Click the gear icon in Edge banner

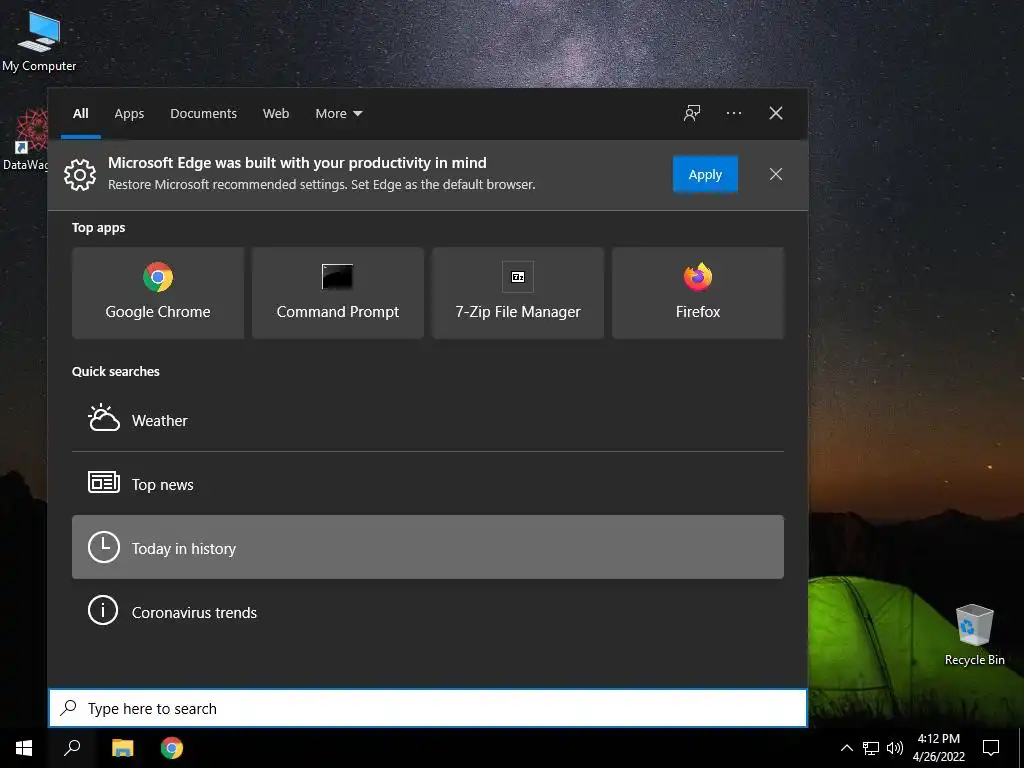80,174
